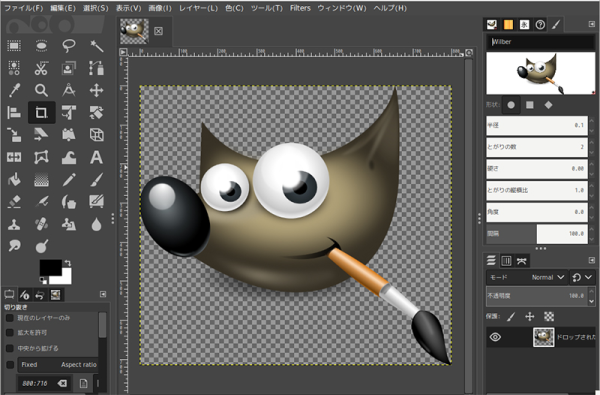Select the Foreground Select tool
Viewport: 600px width, 395px height.
[69, 68]
